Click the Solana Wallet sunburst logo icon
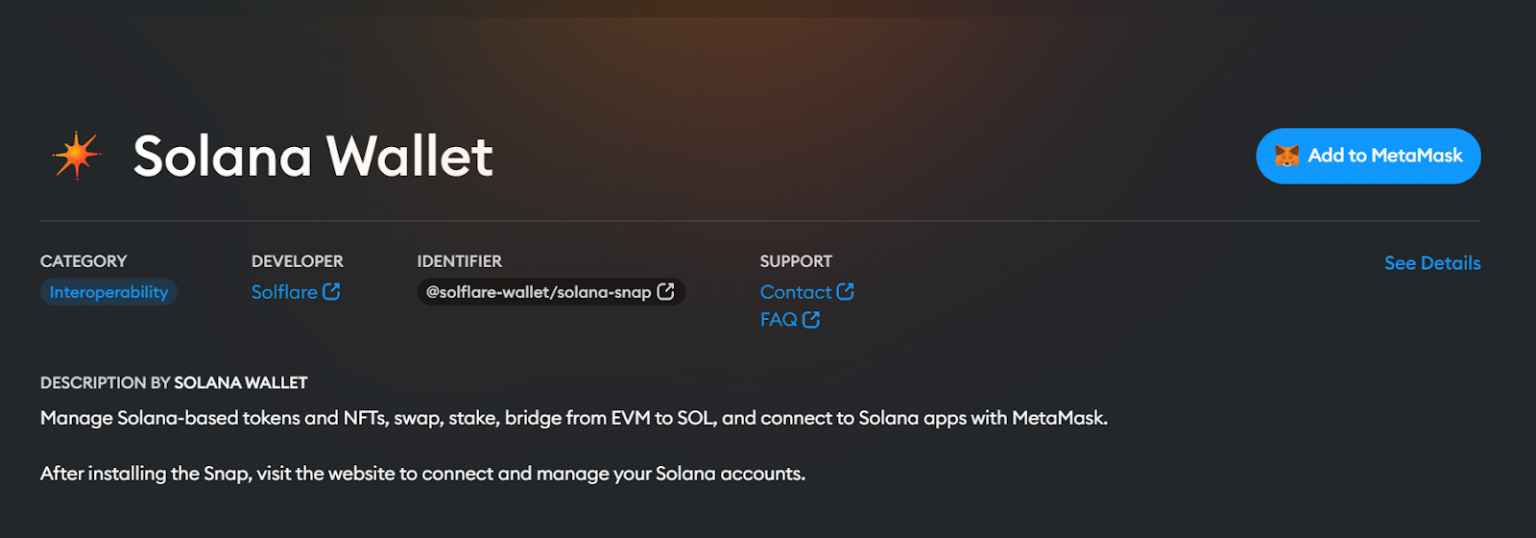The height and width of the screenshot is (538, 1536). point(77,156)
